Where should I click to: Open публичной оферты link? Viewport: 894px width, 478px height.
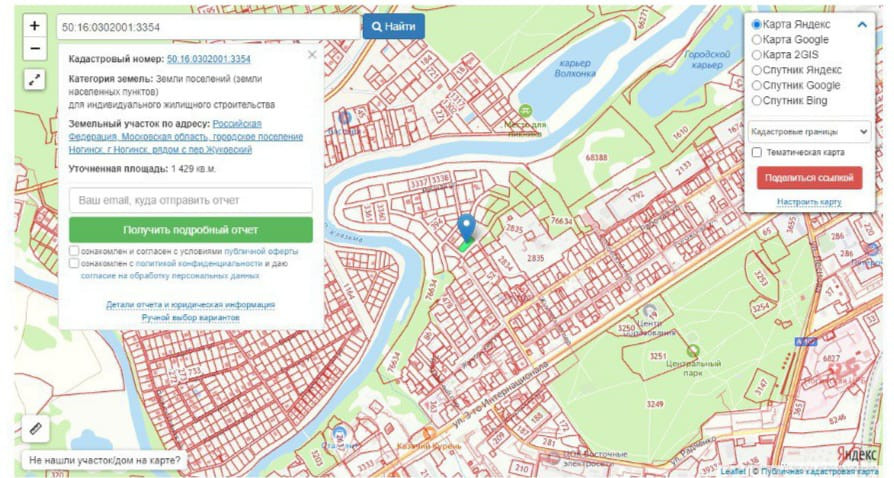(x=261, y=251)
